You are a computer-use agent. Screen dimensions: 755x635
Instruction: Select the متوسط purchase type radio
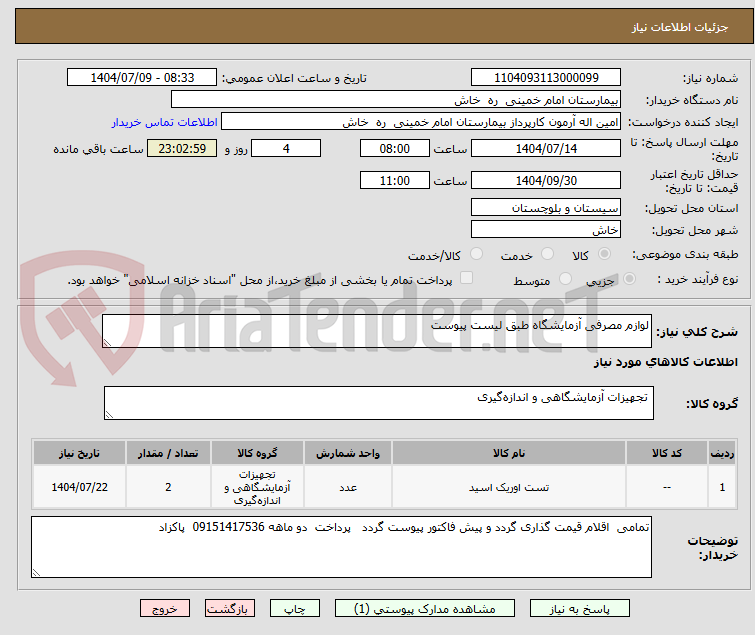point(565,279)
